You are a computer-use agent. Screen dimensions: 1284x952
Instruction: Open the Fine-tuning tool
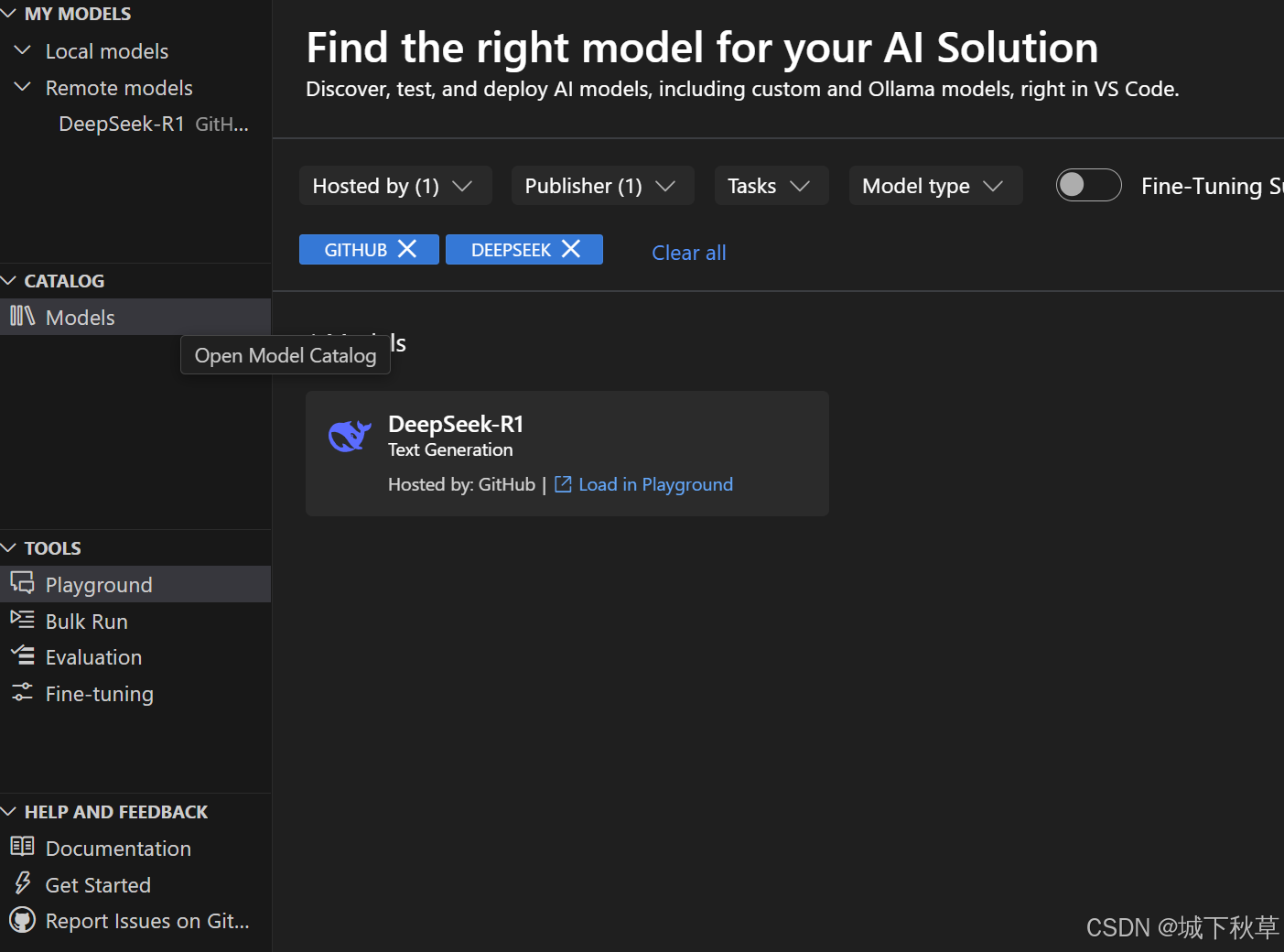pyautogui.click(x=135, y=694)
